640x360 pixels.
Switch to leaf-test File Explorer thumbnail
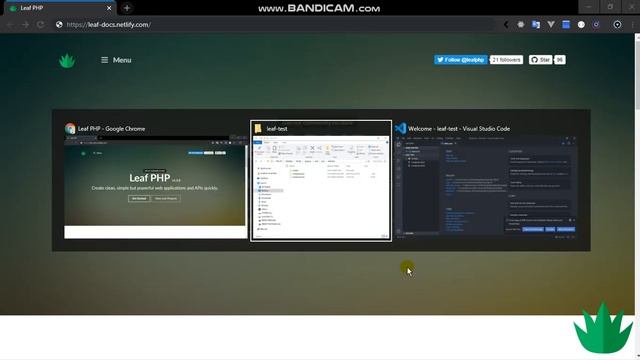pyautogui.click(x=321, y=187)
